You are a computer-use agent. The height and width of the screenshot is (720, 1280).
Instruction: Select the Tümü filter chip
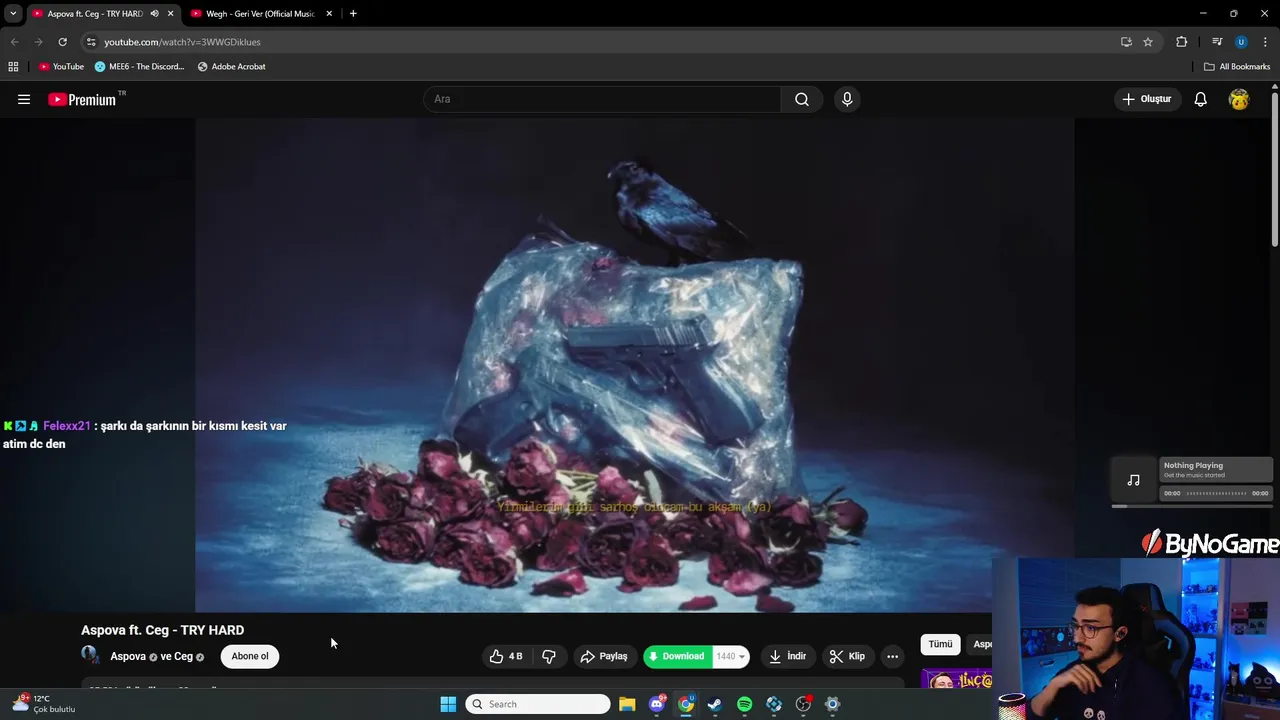pos(940,644)
